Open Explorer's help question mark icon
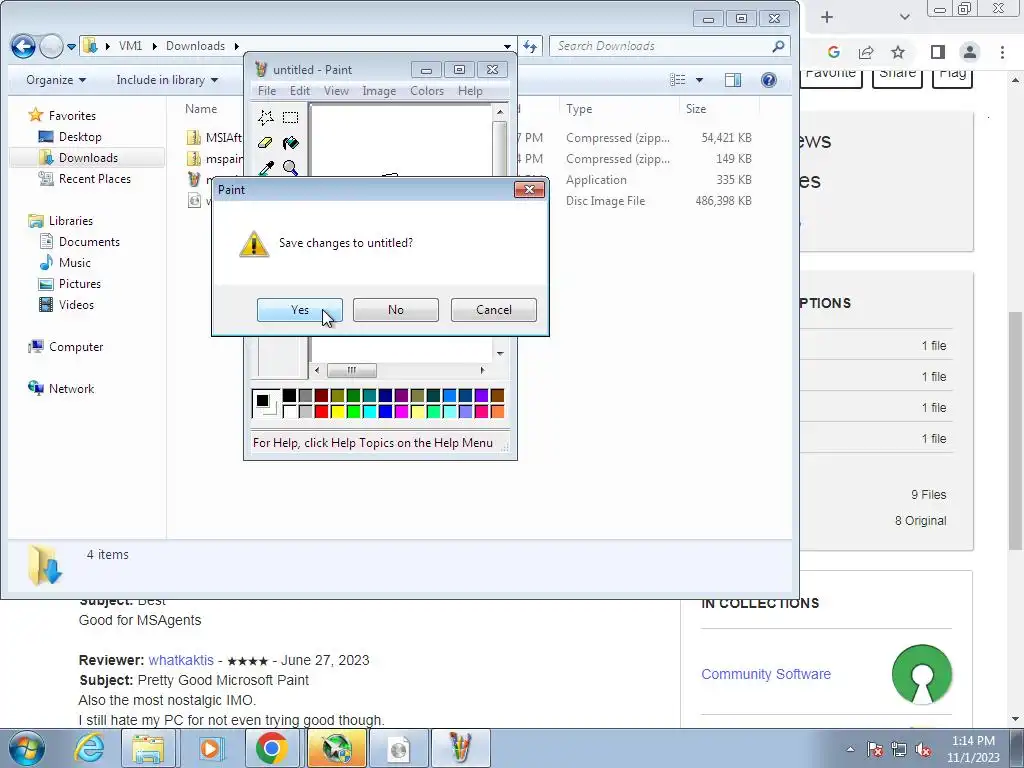Viewport: 1024px width, 768px height. [769, 80]
